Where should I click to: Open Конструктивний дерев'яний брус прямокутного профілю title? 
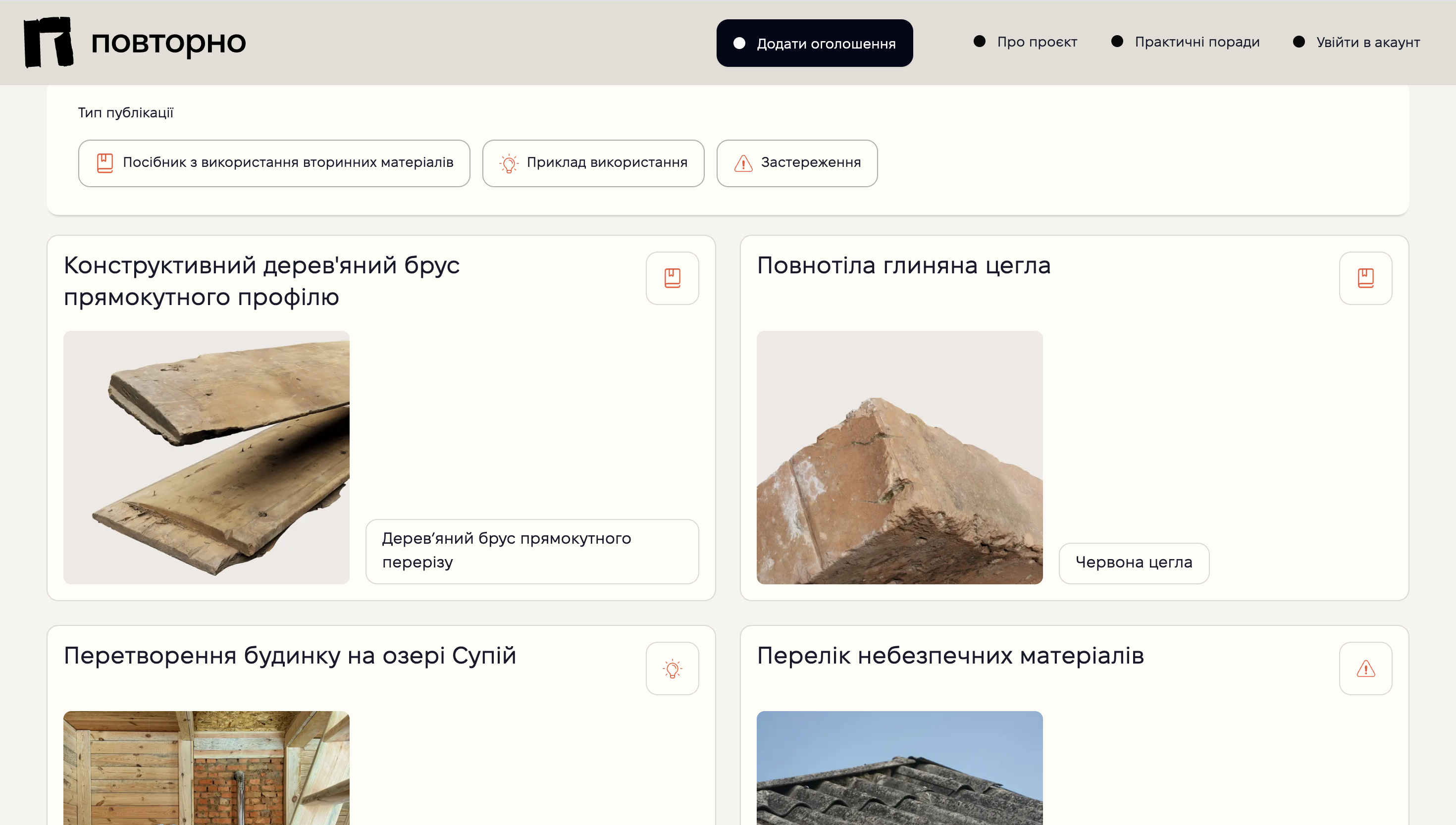[x=261, y=281]
